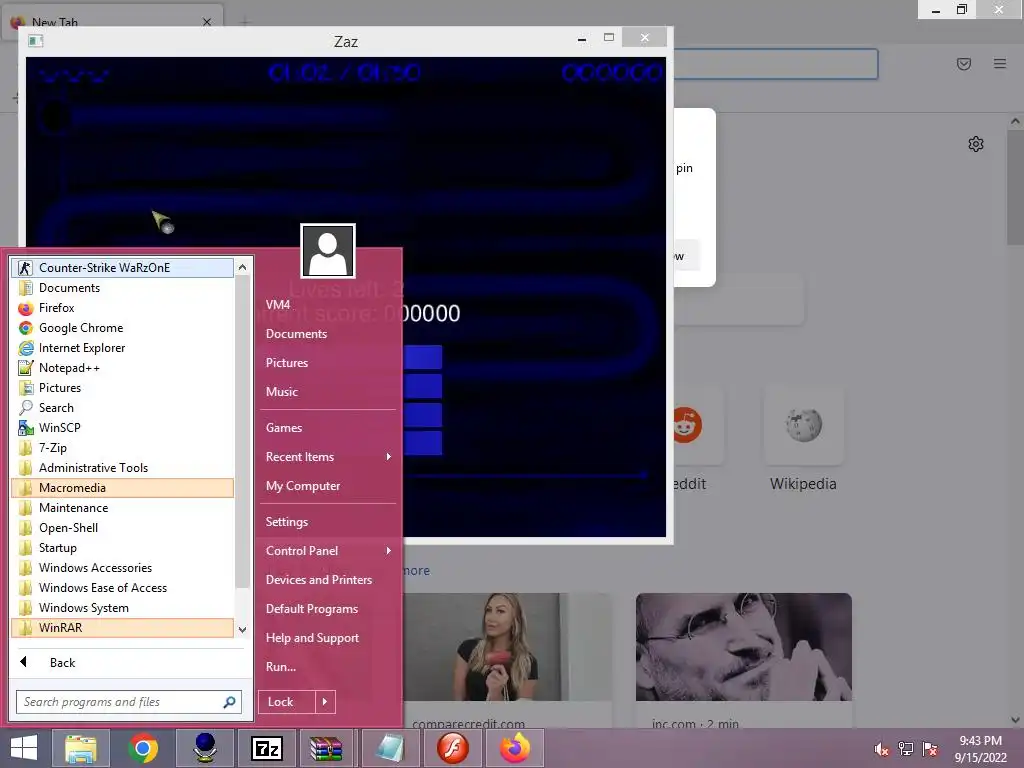Click the network tray icon

[906, 749]
